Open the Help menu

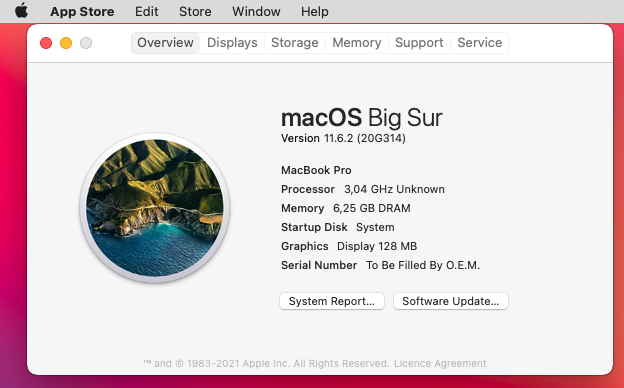[x=314, y=11]
